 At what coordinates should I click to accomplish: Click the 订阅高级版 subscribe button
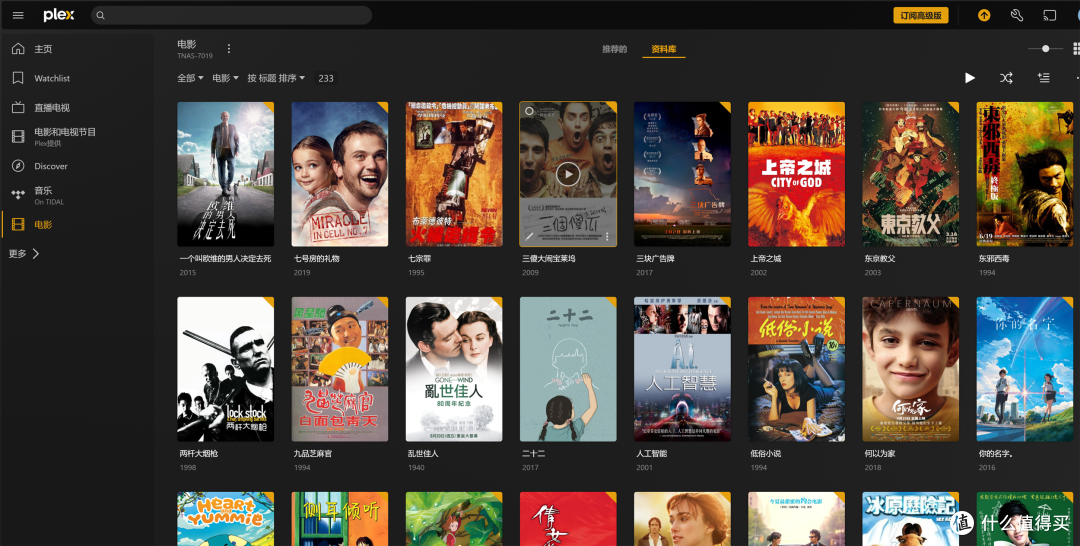pyautogui.click(x=920, y=15)
